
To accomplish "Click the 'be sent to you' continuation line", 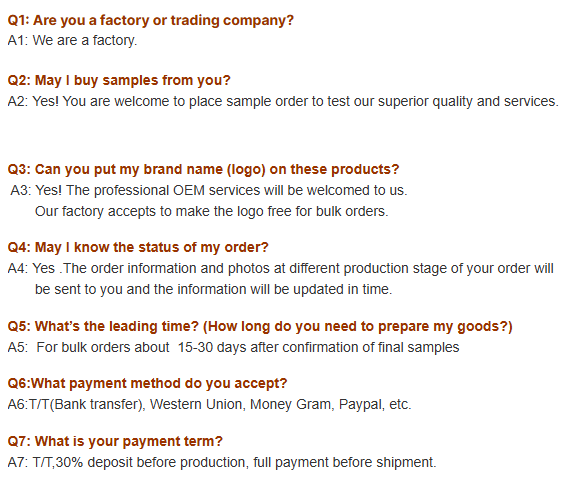I will [213, 289].
